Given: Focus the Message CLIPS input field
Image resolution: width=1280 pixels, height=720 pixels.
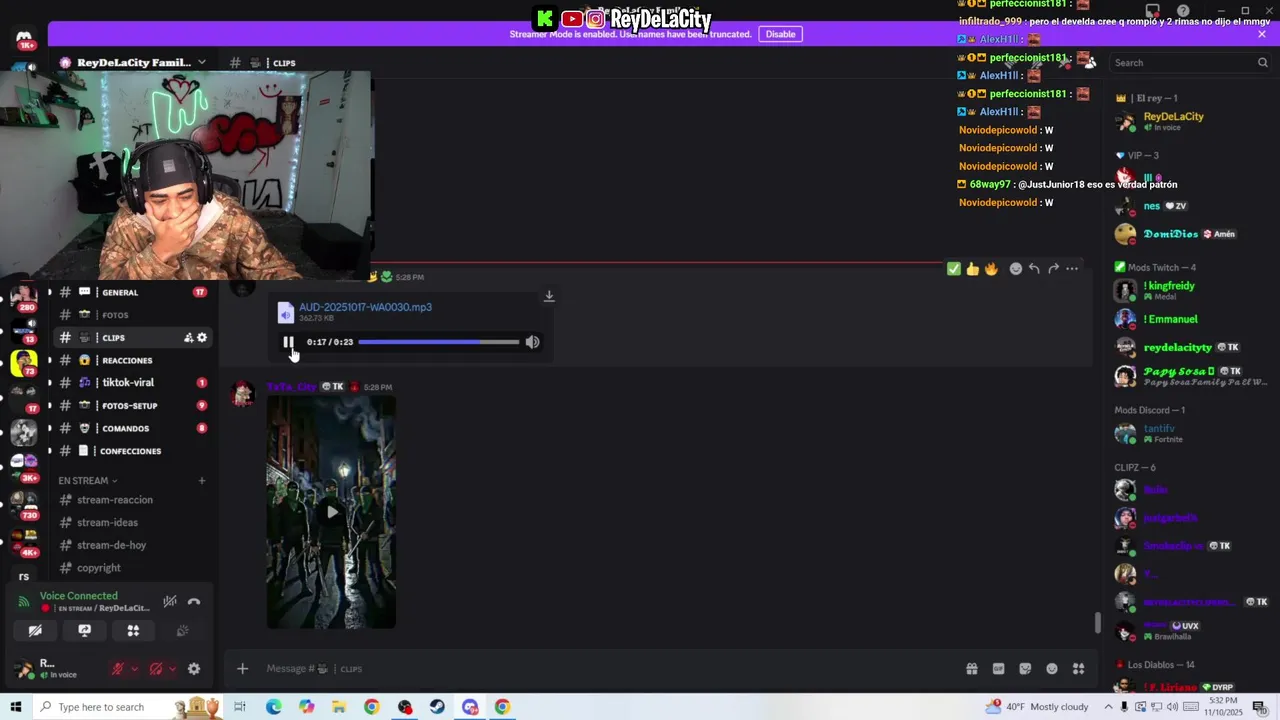Looking at the screenshot, I should tap(600, 669).
